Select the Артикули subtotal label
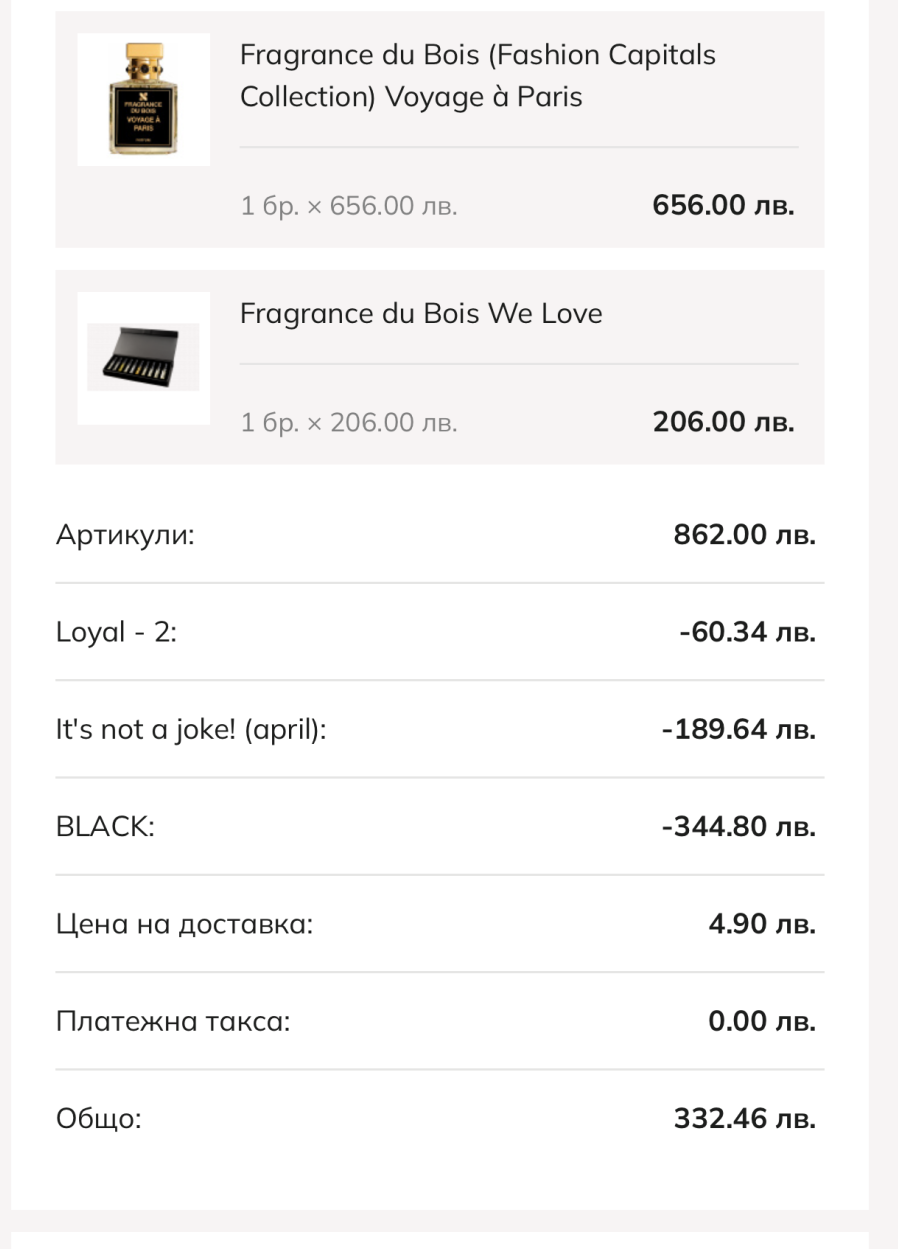Screen dimensions: 898x1249 [125, 535]
